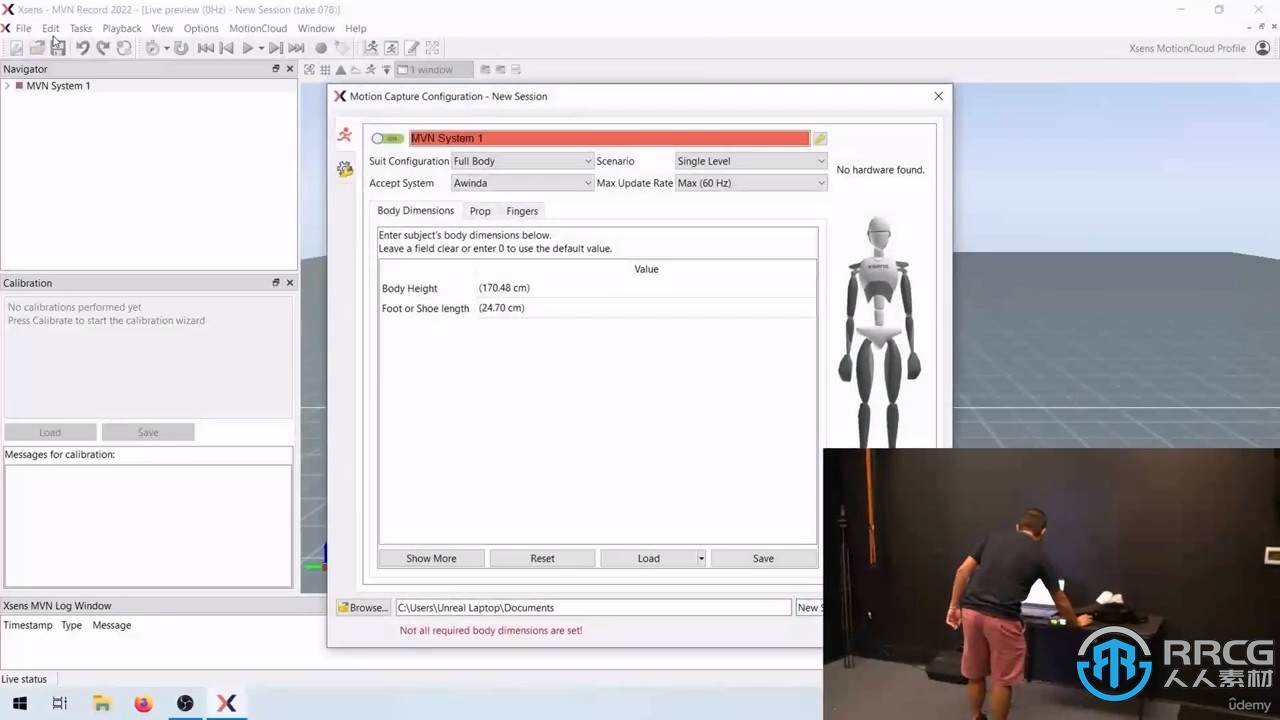Close the Motion Capture Configuration dialog
Screen dimensions: 1280x720
938,96
